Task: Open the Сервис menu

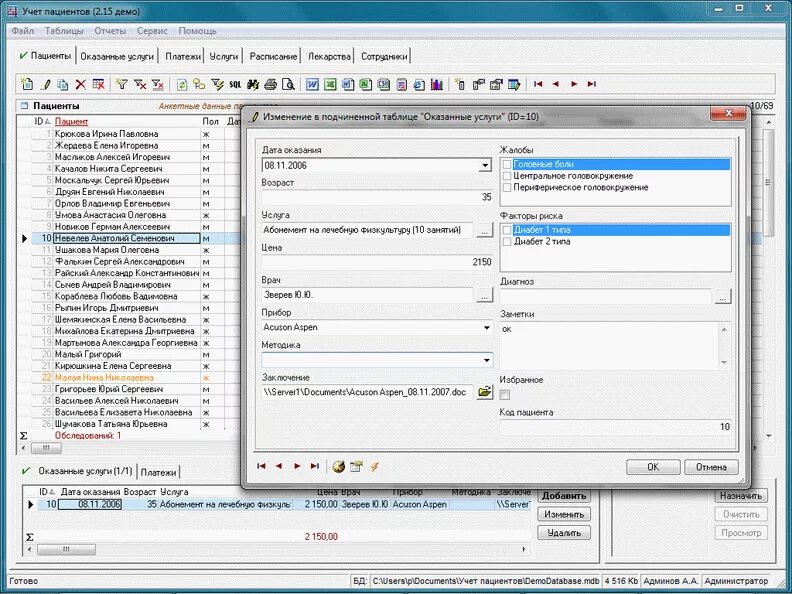Action: [152, 31]
